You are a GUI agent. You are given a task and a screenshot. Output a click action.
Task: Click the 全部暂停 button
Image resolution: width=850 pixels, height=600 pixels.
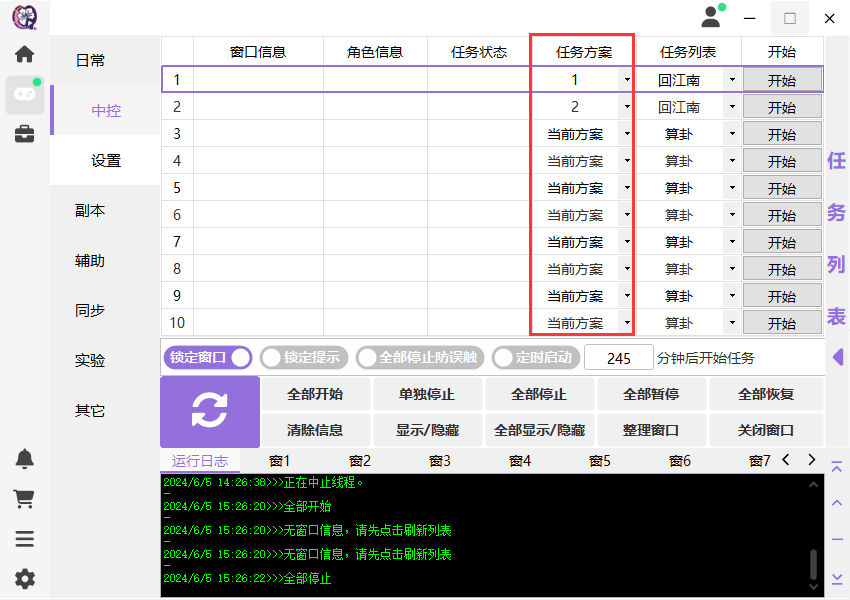point(651,394)
